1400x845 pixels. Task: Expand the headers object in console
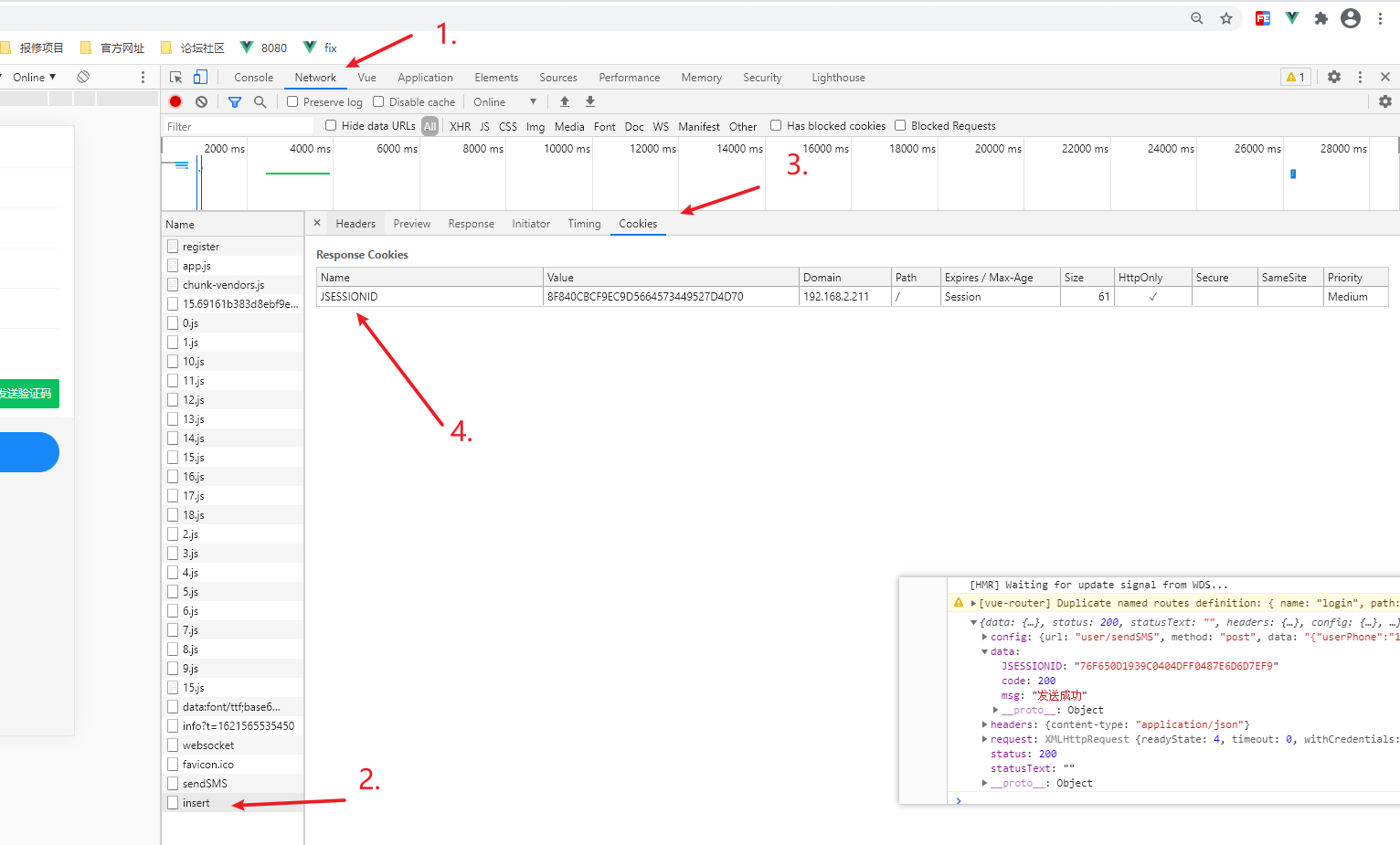984,724
